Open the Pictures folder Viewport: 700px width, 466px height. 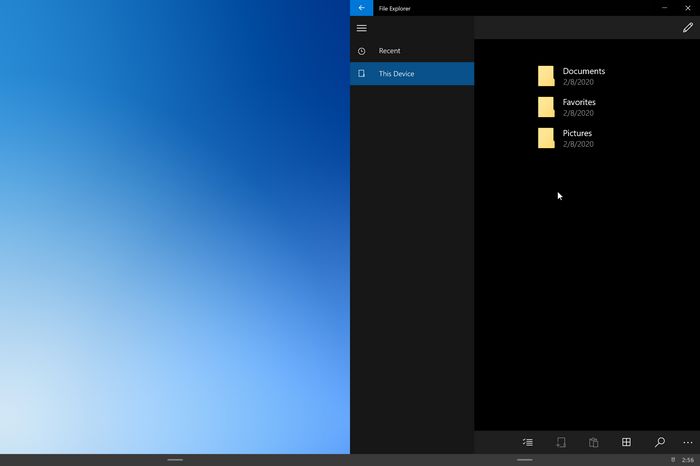[577, 133]
